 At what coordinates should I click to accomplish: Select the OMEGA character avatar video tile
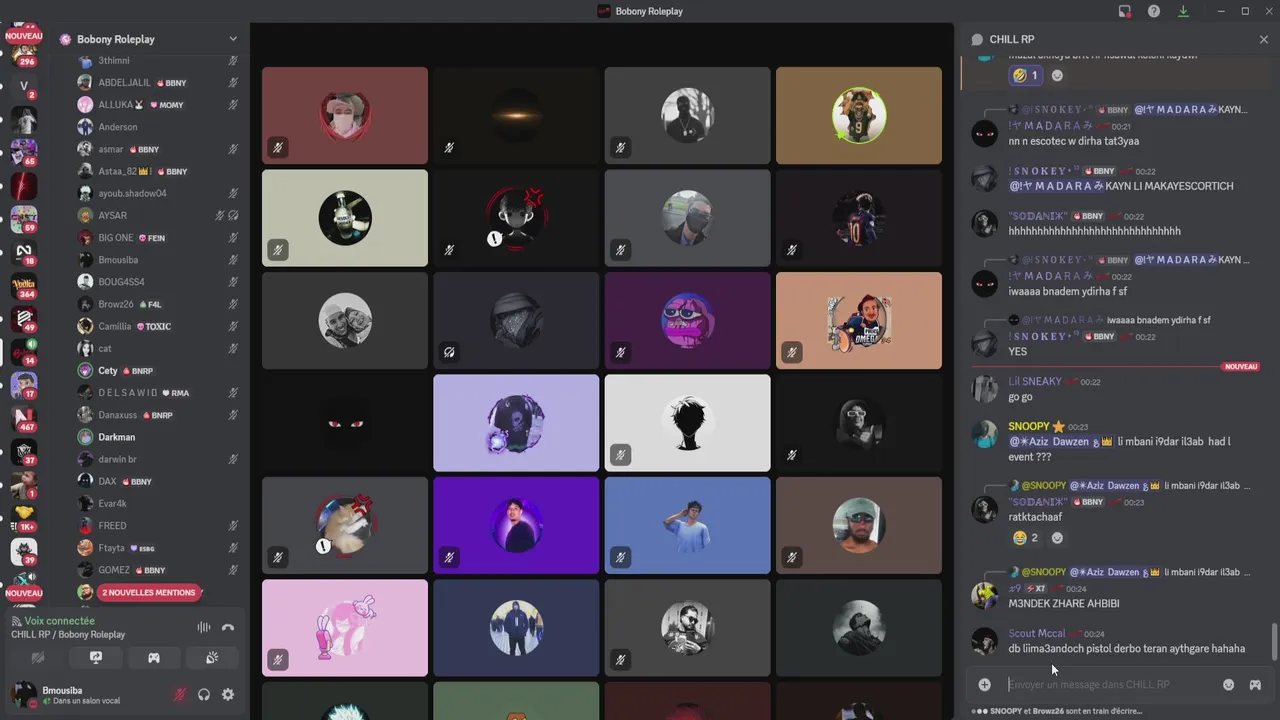[859, 320]
